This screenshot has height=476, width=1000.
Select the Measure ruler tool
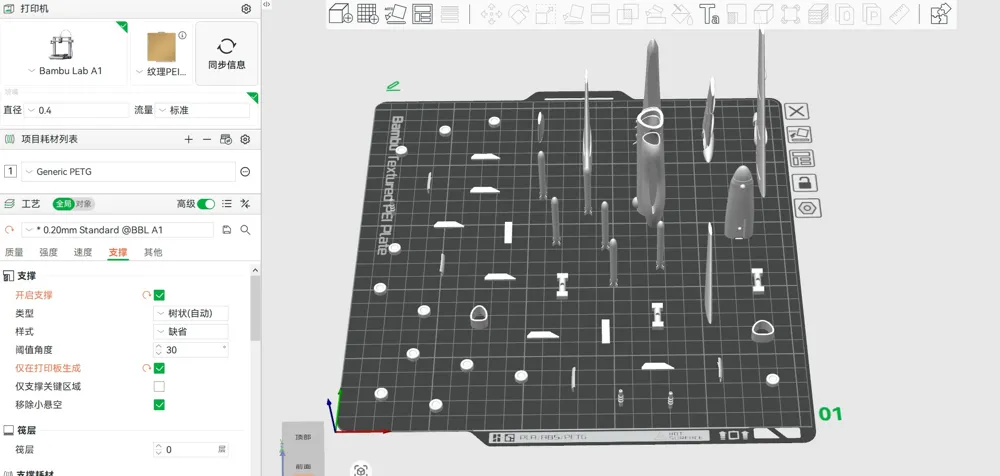click(x=899, y=14)
